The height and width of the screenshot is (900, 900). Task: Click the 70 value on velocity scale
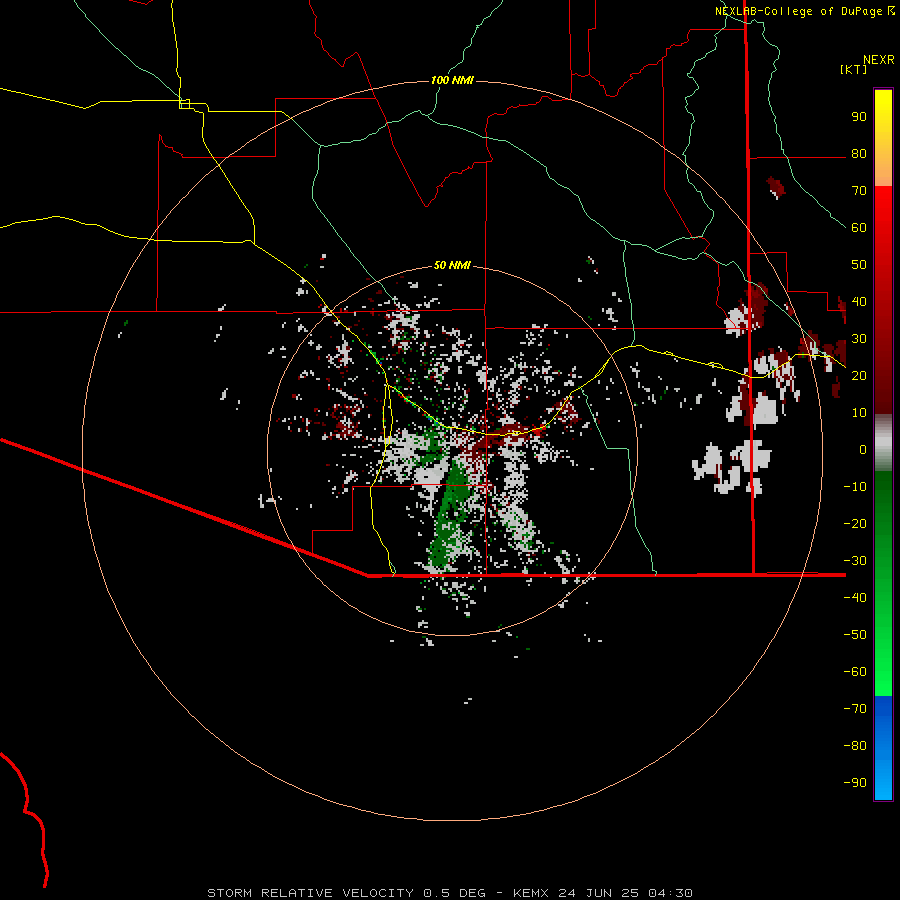tap(859, 191)
